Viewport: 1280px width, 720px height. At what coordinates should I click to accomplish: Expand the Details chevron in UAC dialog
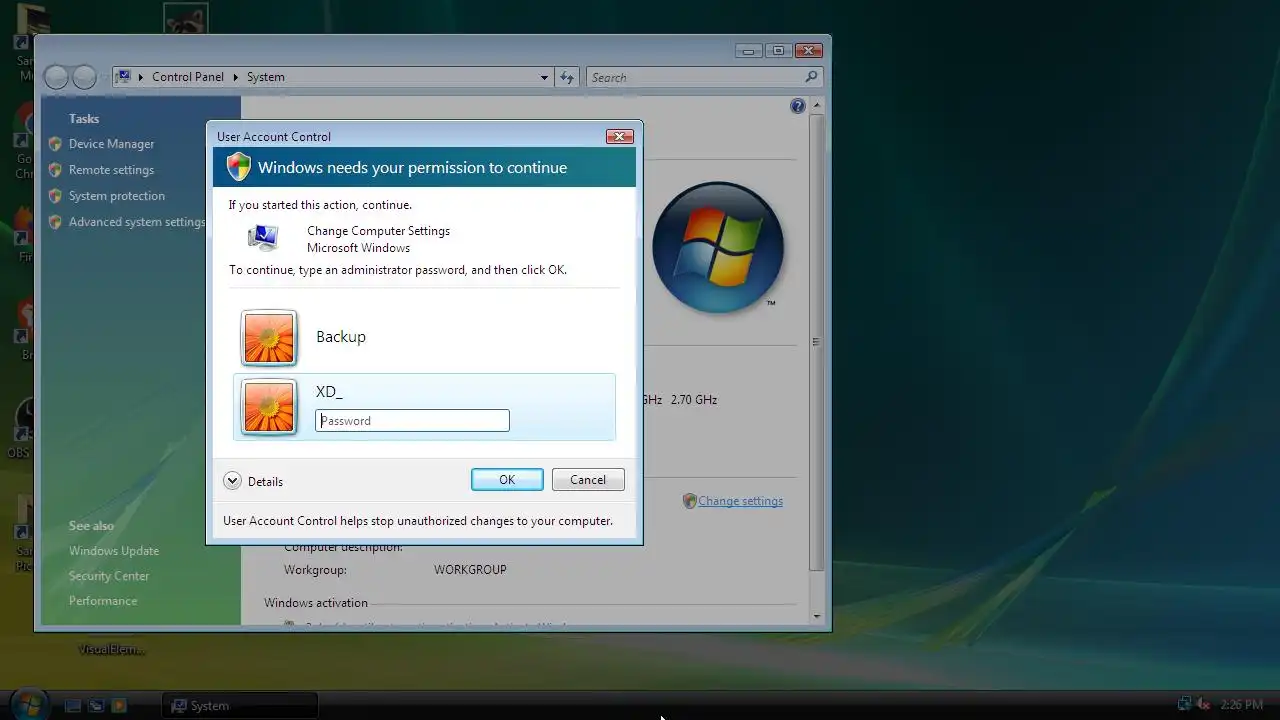[x=232, y=481]
